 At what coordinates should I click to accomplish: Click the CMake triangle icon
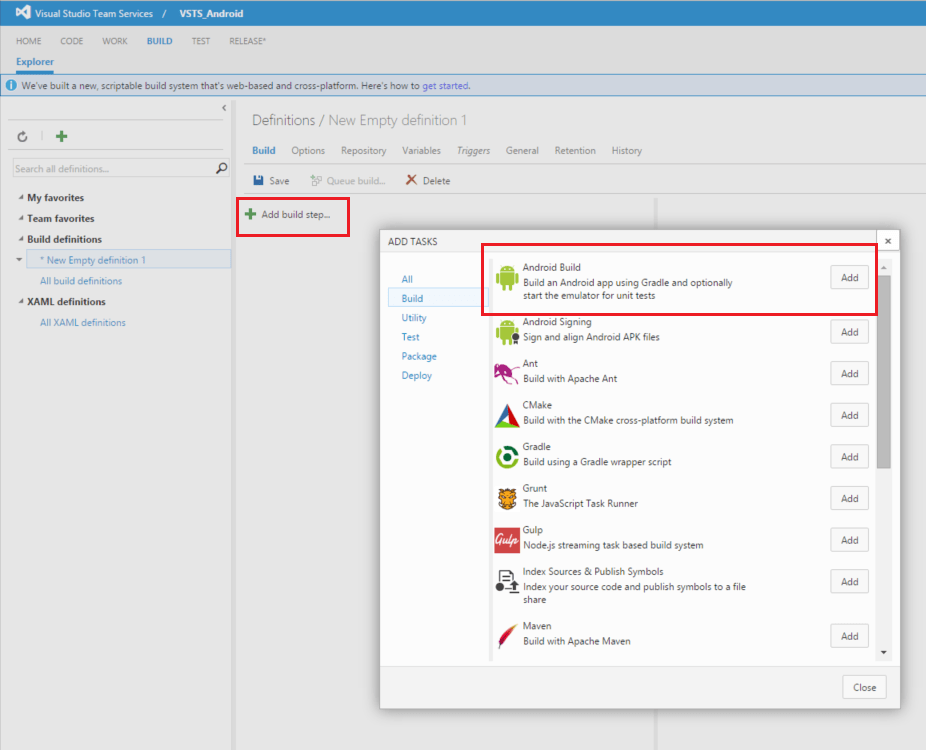tap(506, 415)
